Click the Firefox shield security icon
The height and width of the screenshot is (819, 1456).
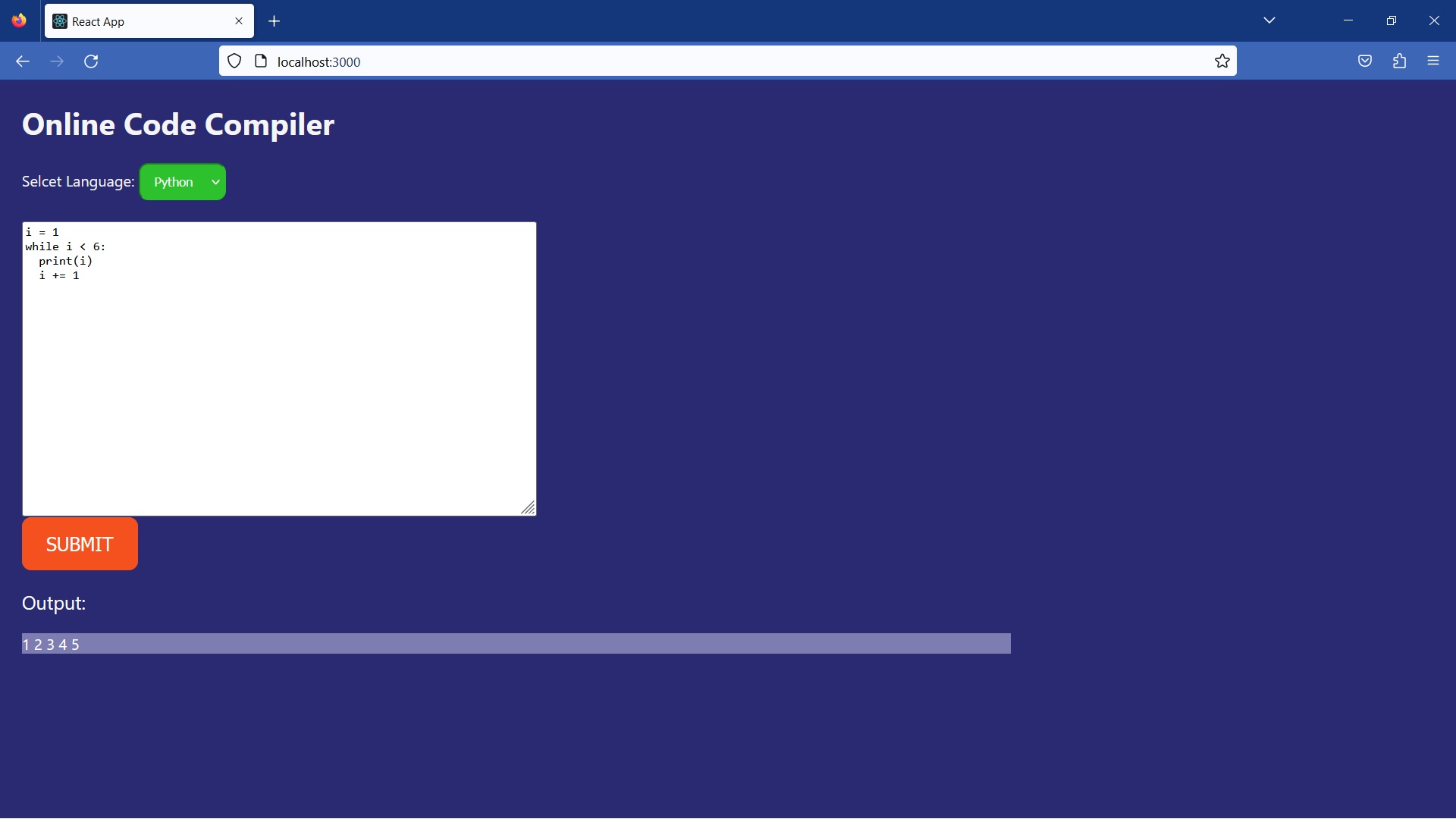coord(234,61)
